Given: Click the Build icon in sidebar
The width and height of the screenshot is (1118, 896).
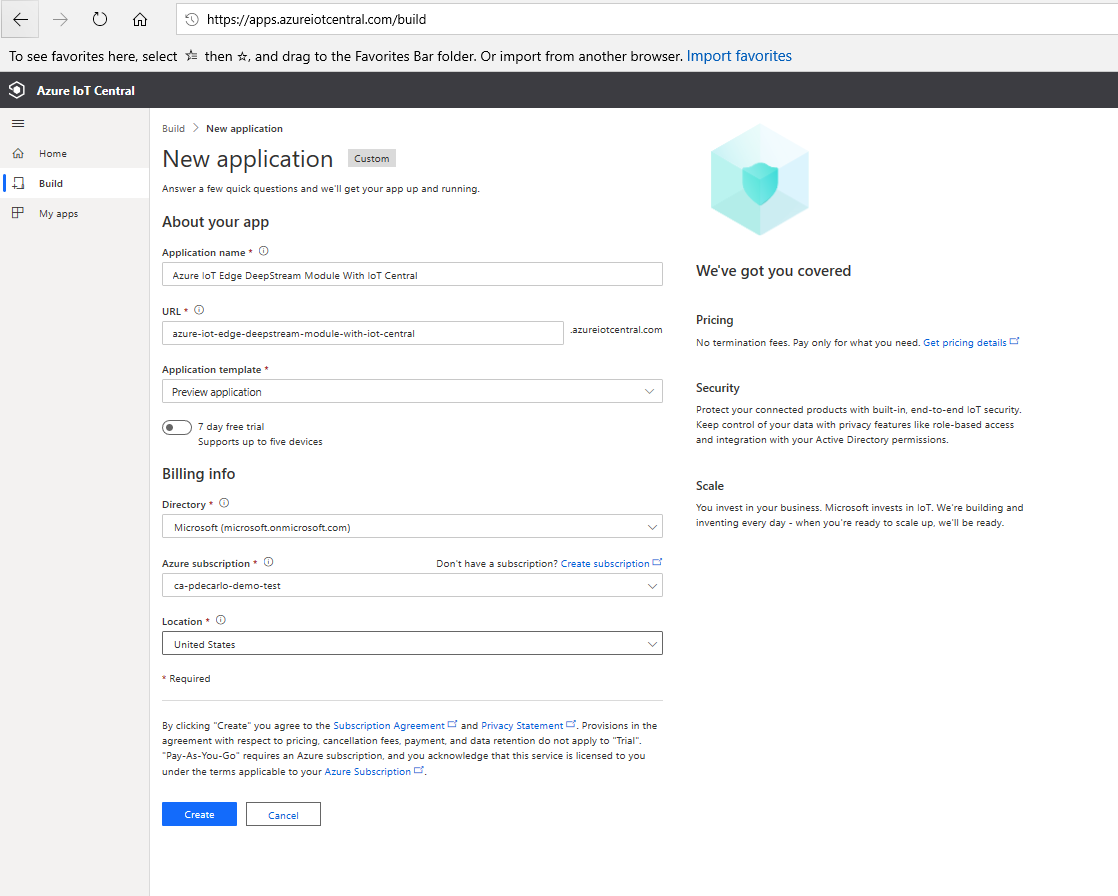Looking at the screenshot, I should [19, 183].
